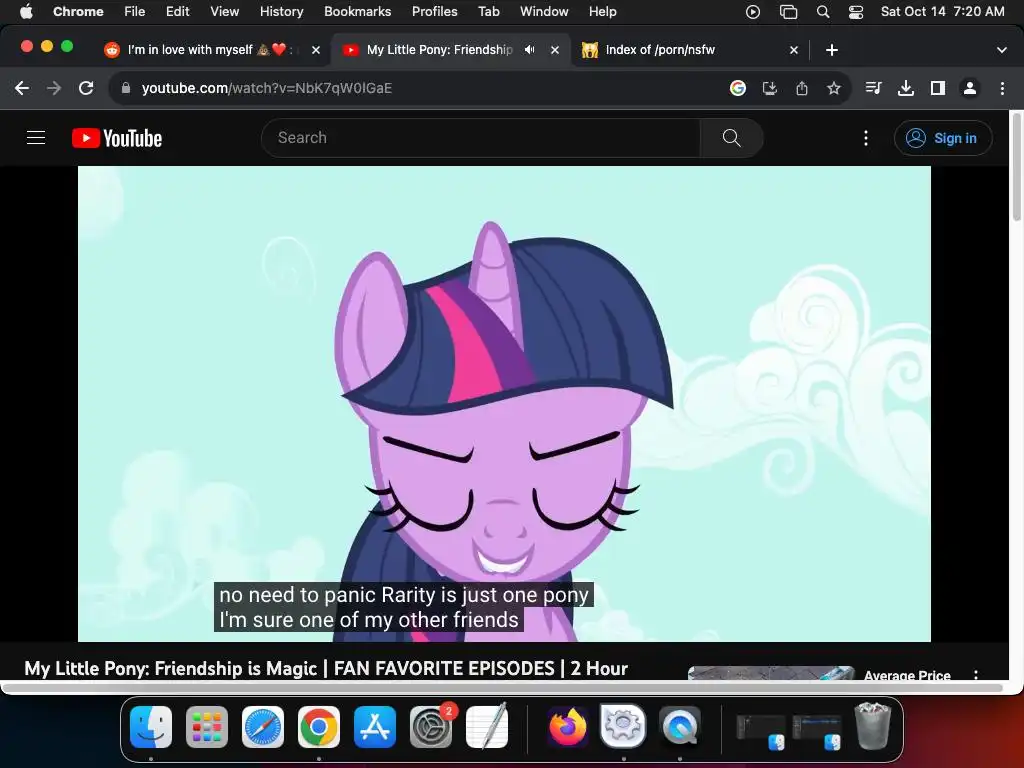Focus the YouTube Search field
The image size is (1024, 768).
click(x=481, y=138)
